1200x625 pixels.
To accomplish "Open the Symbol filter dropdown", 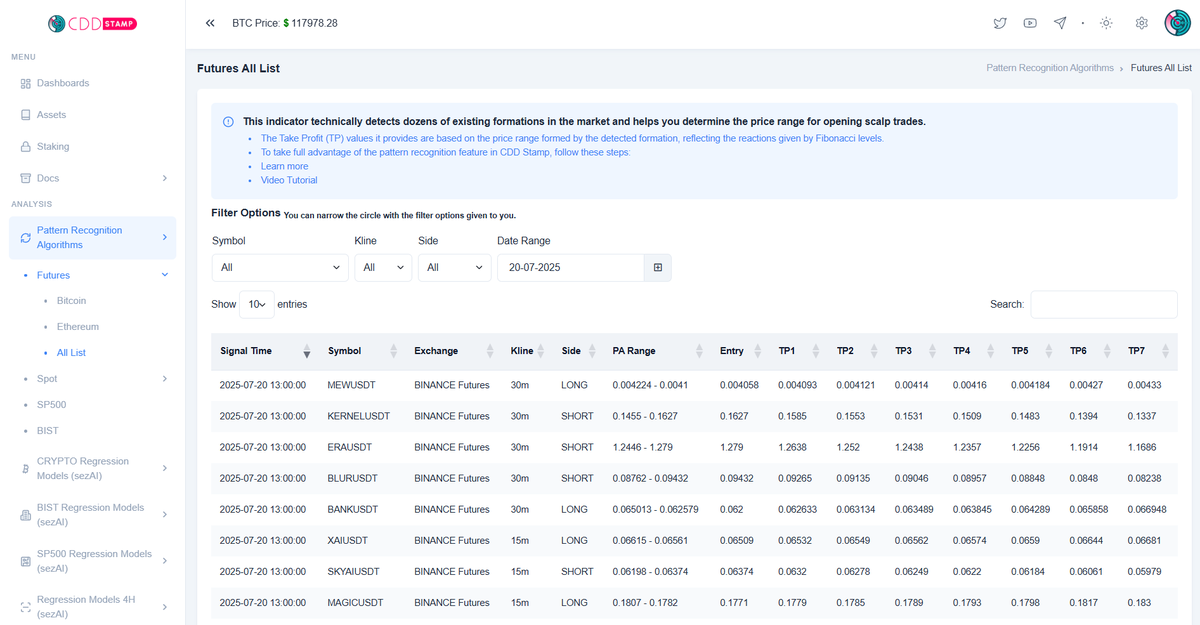I will [280, 267].
